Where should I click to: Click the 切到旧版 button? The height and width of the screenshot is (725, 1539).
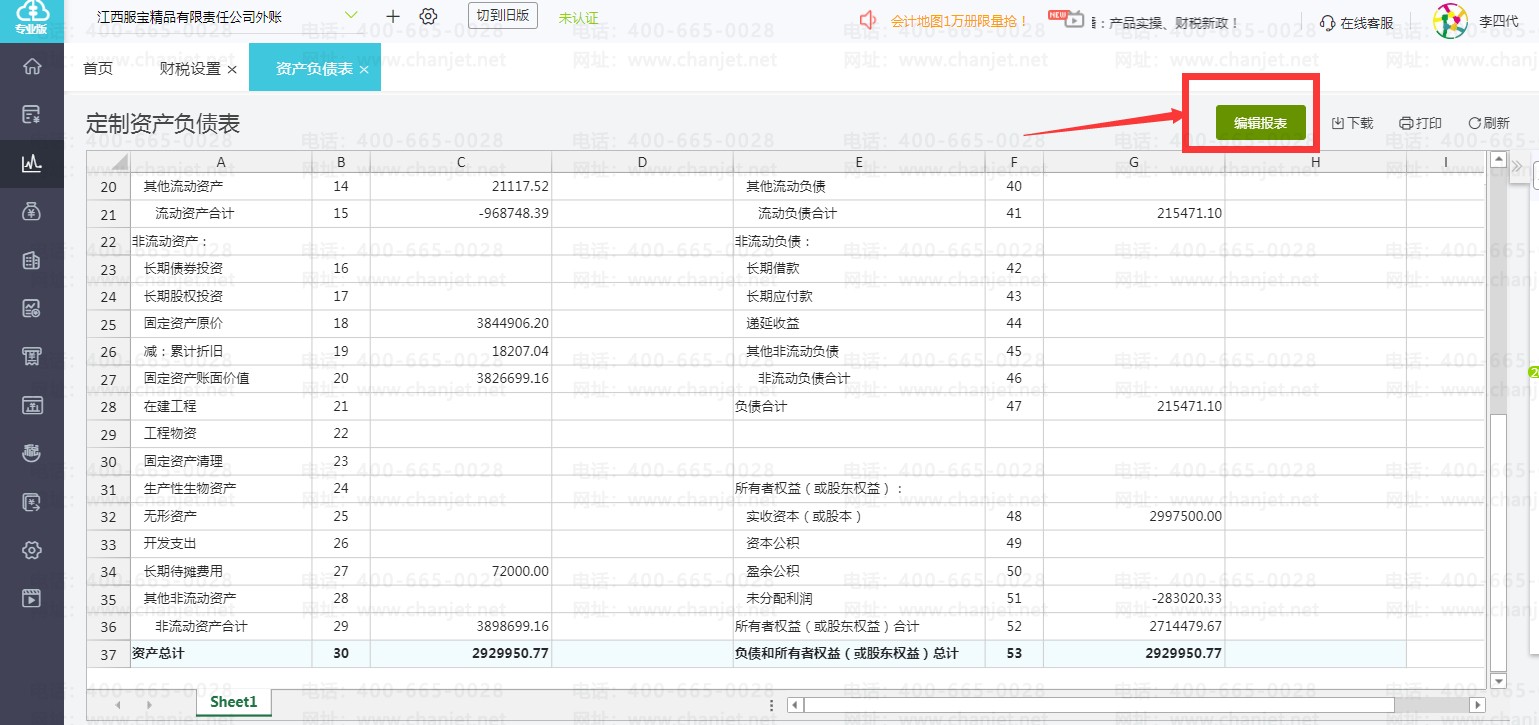503,16
